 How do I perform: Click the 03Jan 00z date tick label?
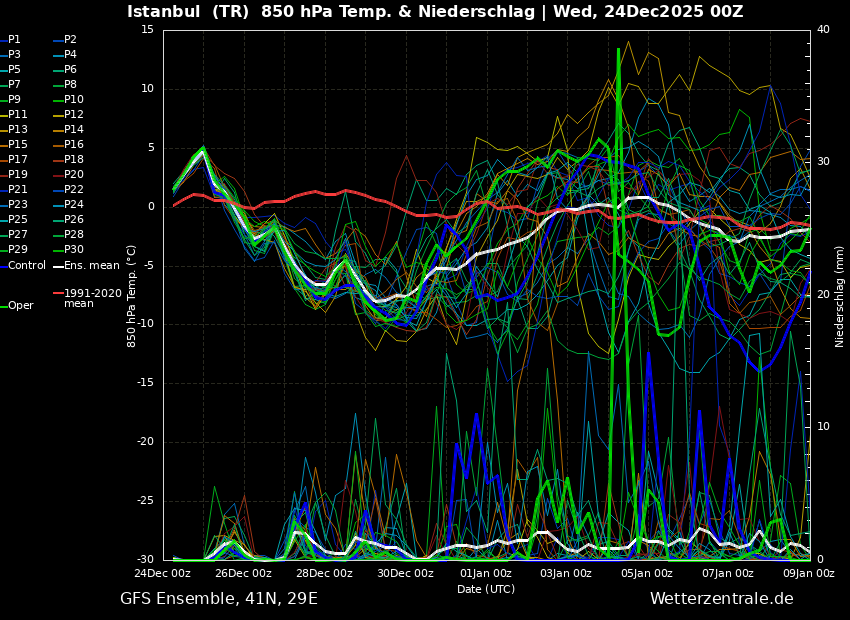(x=566, y=573)
